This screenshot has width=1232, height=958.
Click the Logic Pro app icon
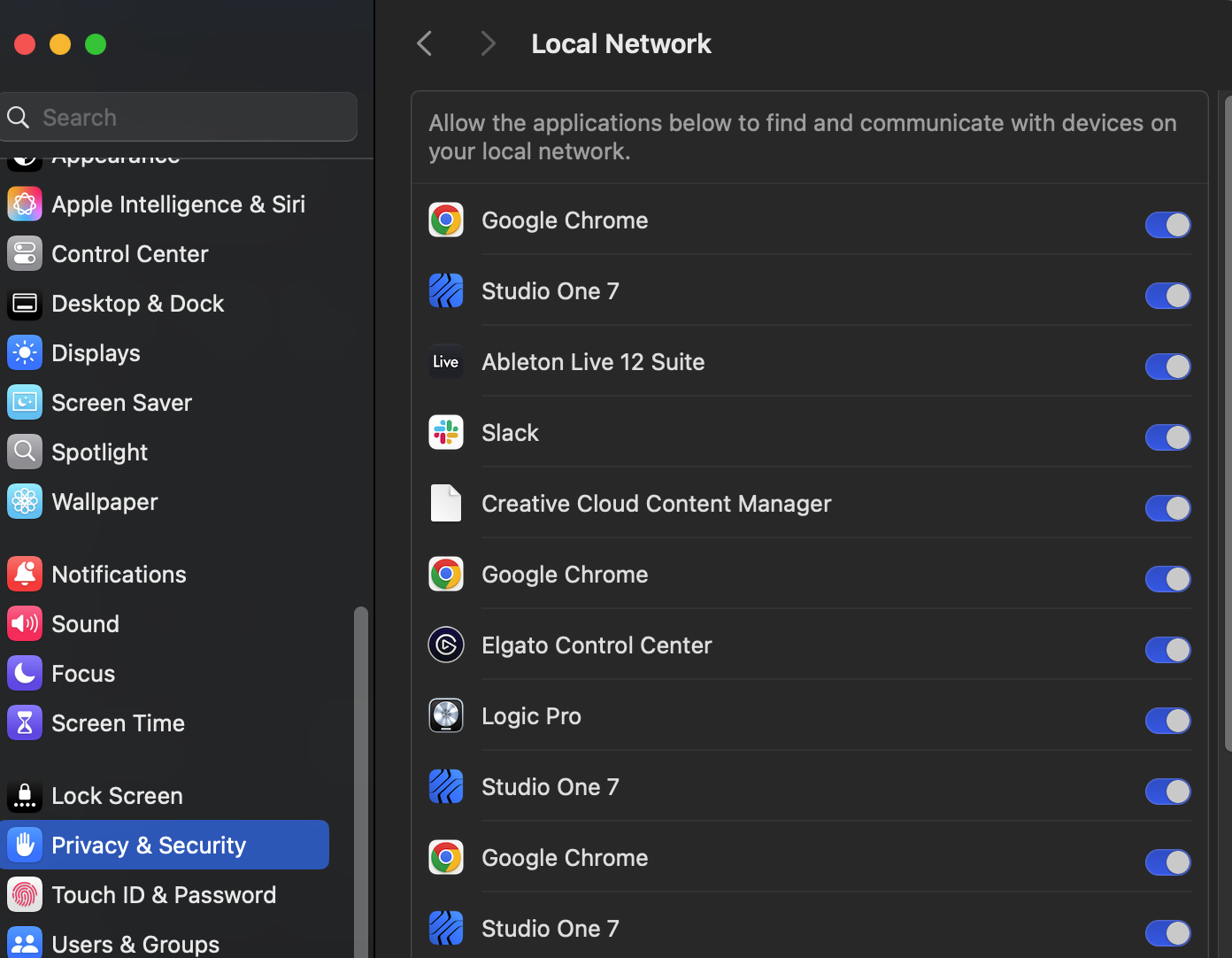(x=446, y=715)
